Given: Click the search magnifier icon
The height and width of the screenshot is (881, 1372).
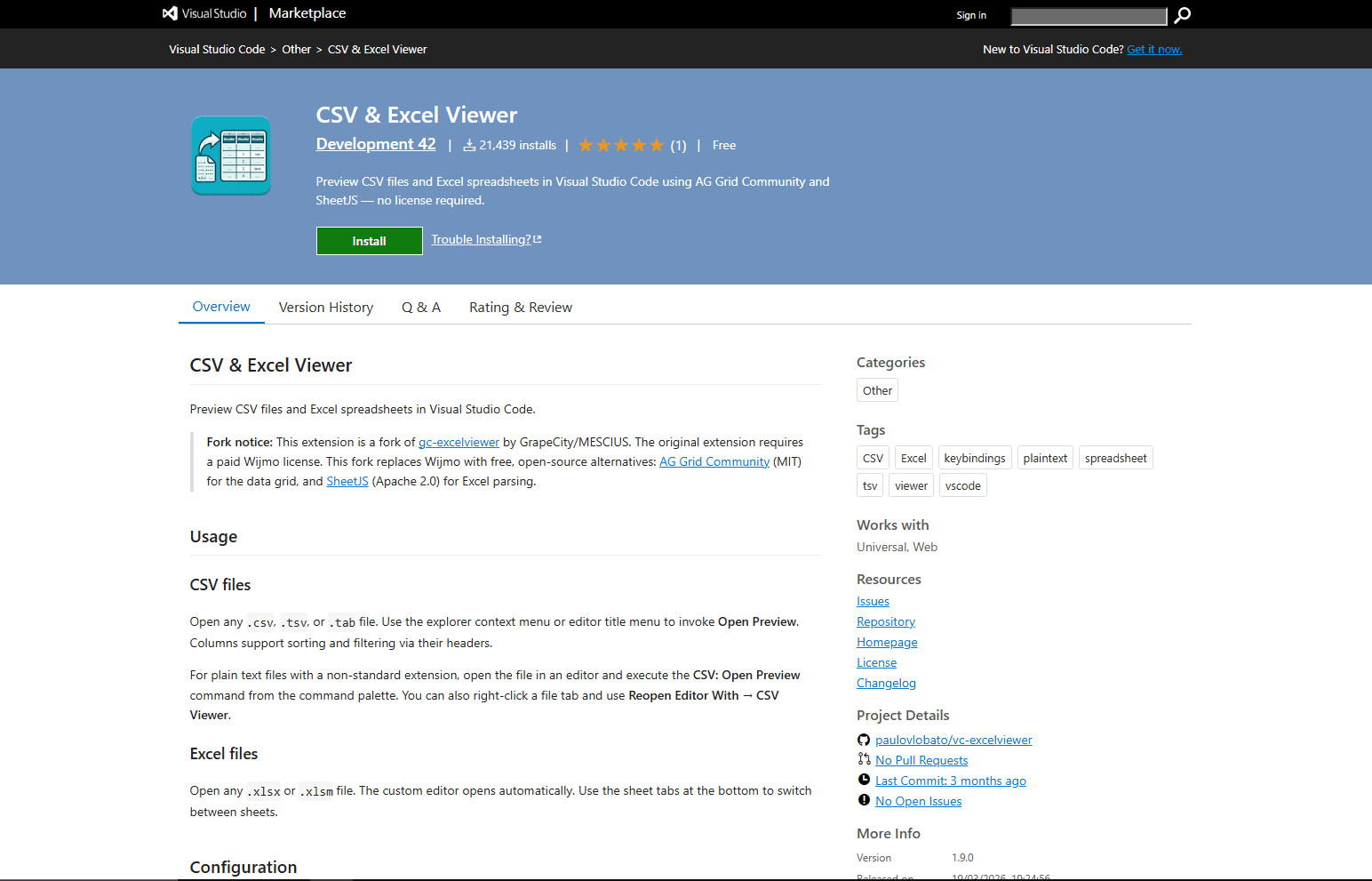Looking at the screenshot, I should tap(1182, 15).
